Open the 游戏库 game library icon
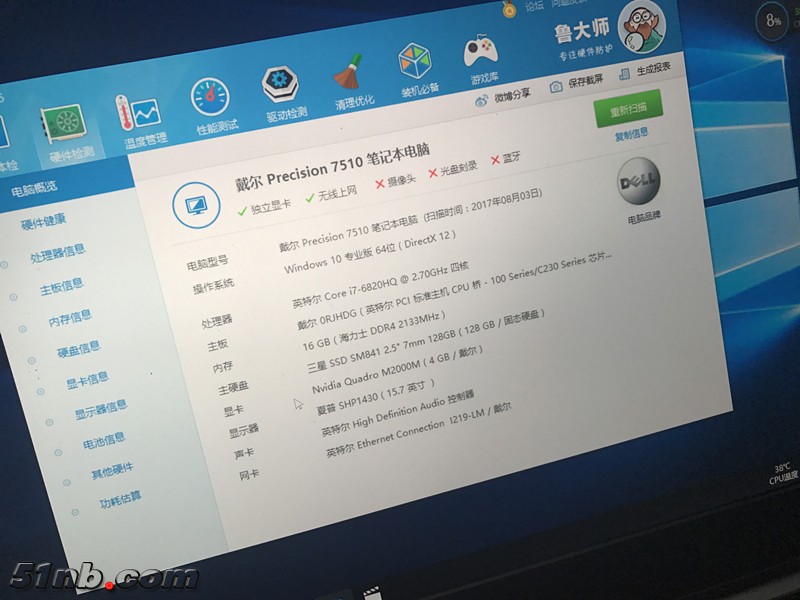 481,57
